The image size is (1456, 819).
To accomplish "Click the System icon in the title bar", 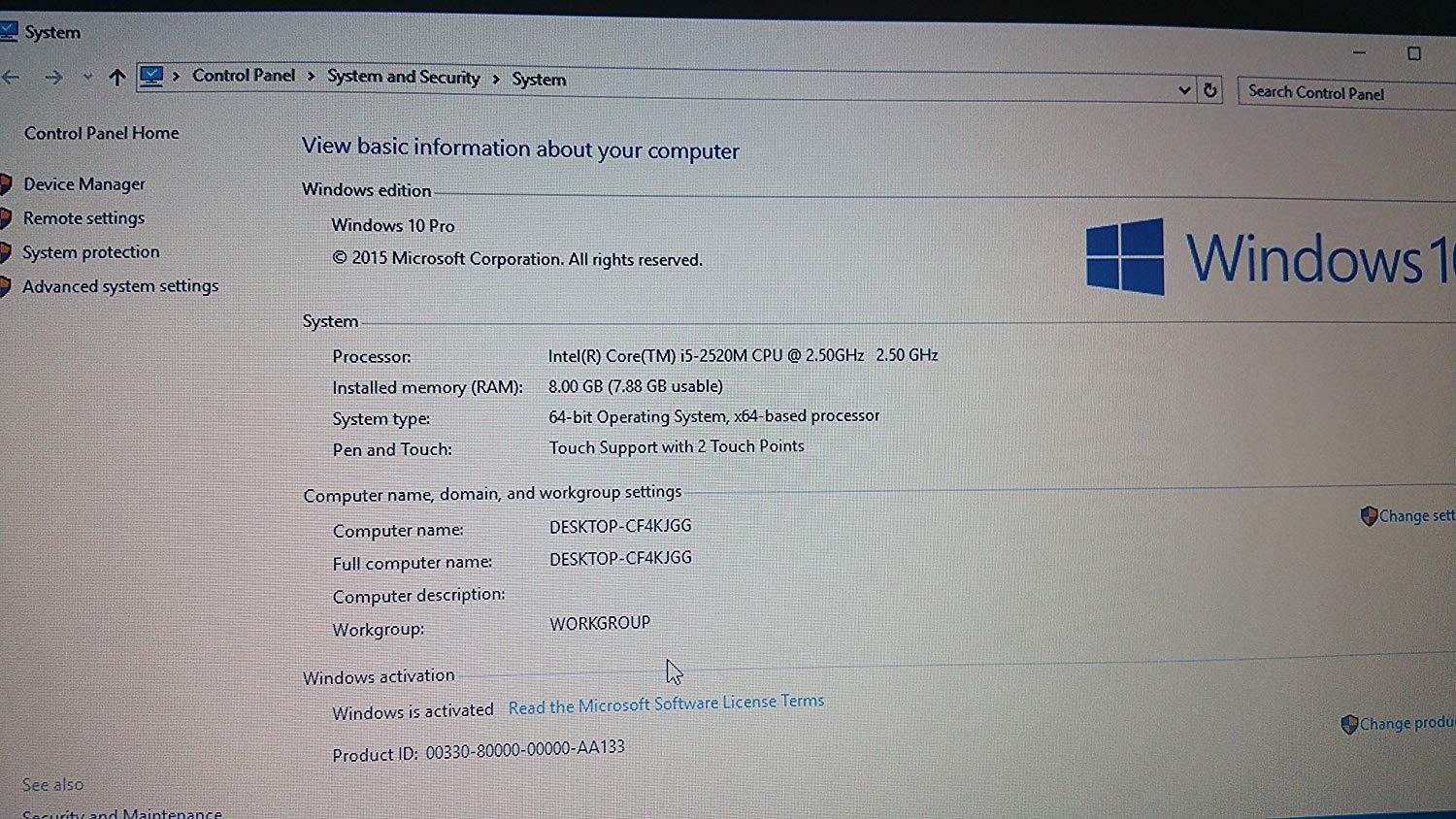I will [x=11, y=30].
